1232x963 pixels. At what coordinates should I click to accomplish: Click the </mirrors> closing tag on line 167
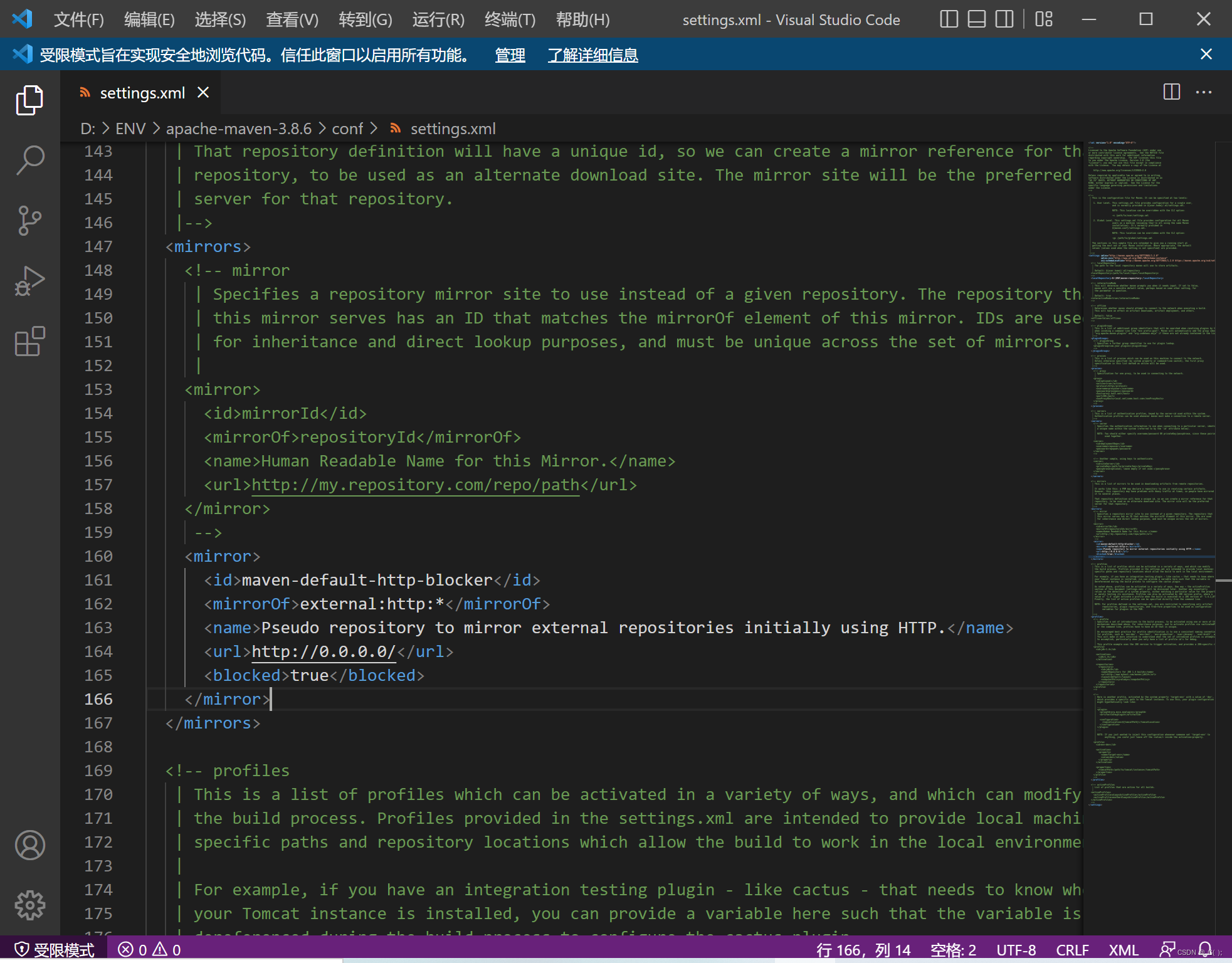tap(213, 723)
